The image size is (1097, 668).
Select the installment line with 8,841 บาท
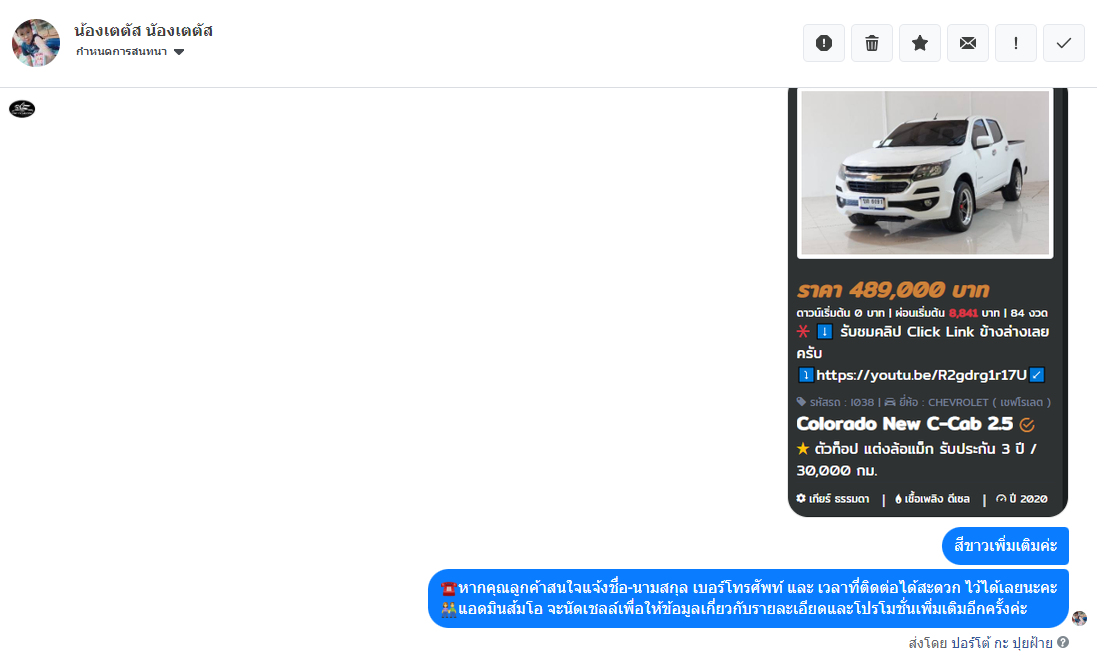coord(921,313)
